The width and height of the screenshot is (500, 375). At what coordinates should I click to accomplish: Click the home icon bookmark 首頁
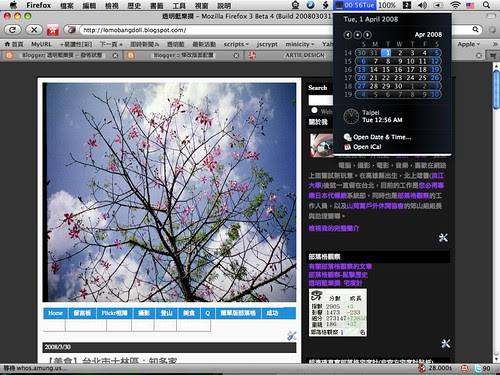coord(7,44)
